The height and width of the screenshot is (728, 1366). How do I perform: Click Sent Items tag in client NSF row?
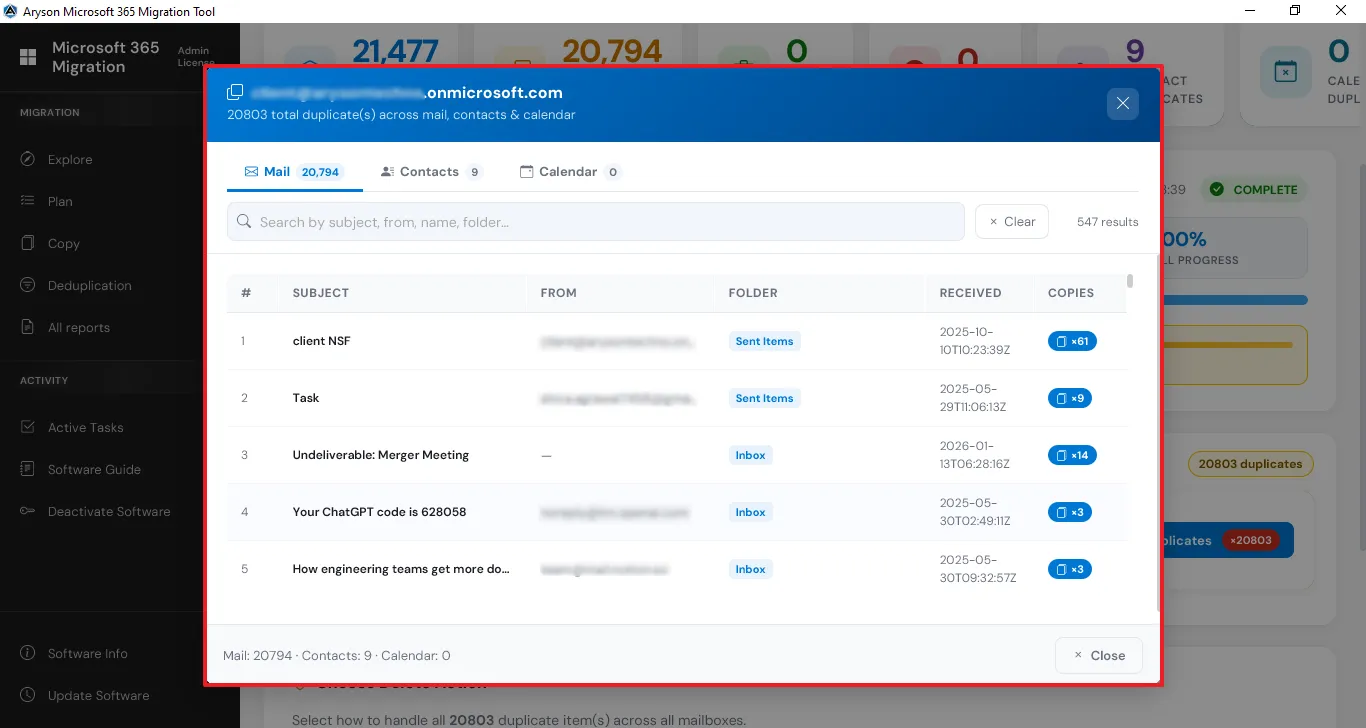(764, 341)
